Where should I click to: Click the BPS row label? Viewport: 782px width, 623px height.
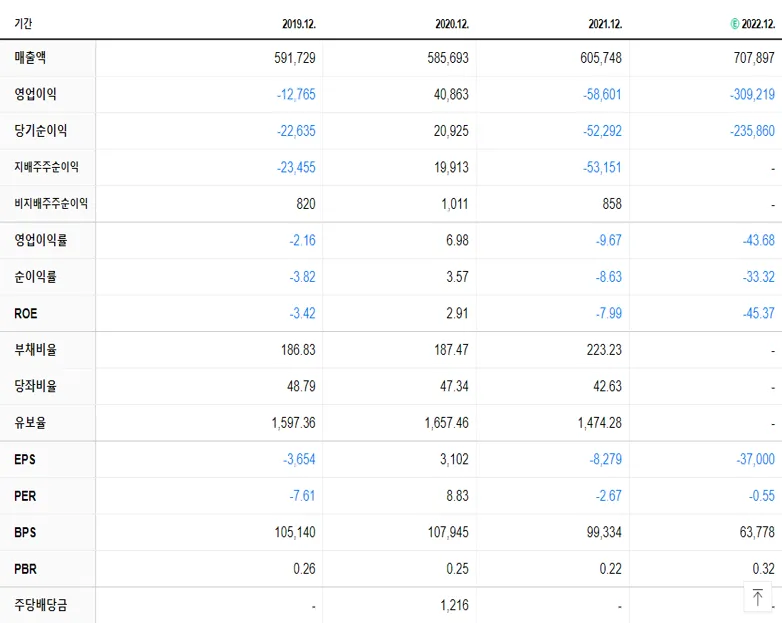pyautogui.click(x=25, y=532)
